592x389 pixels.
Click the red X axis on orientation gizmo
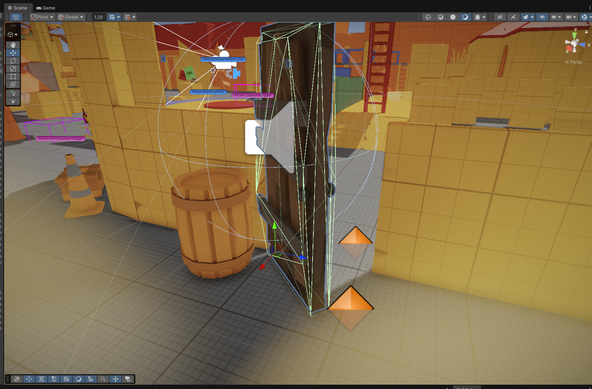coord(569,49)
